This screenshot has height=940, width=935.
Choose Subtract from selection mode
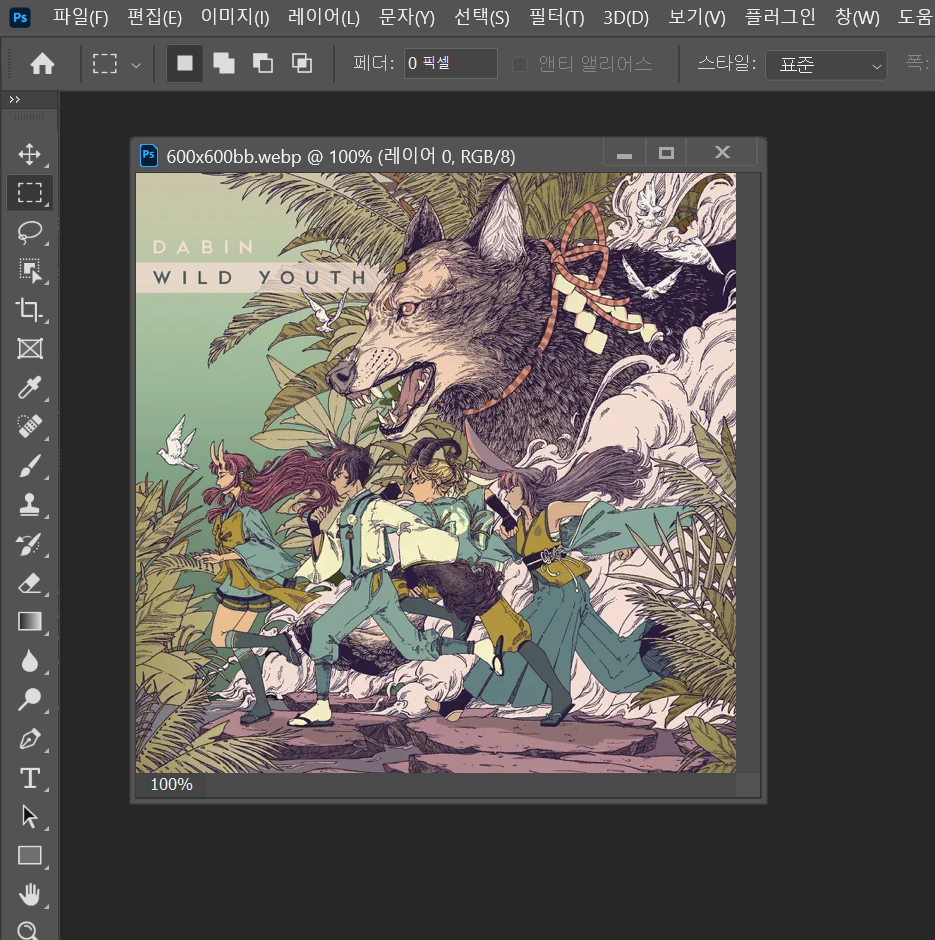click(263, 63)
